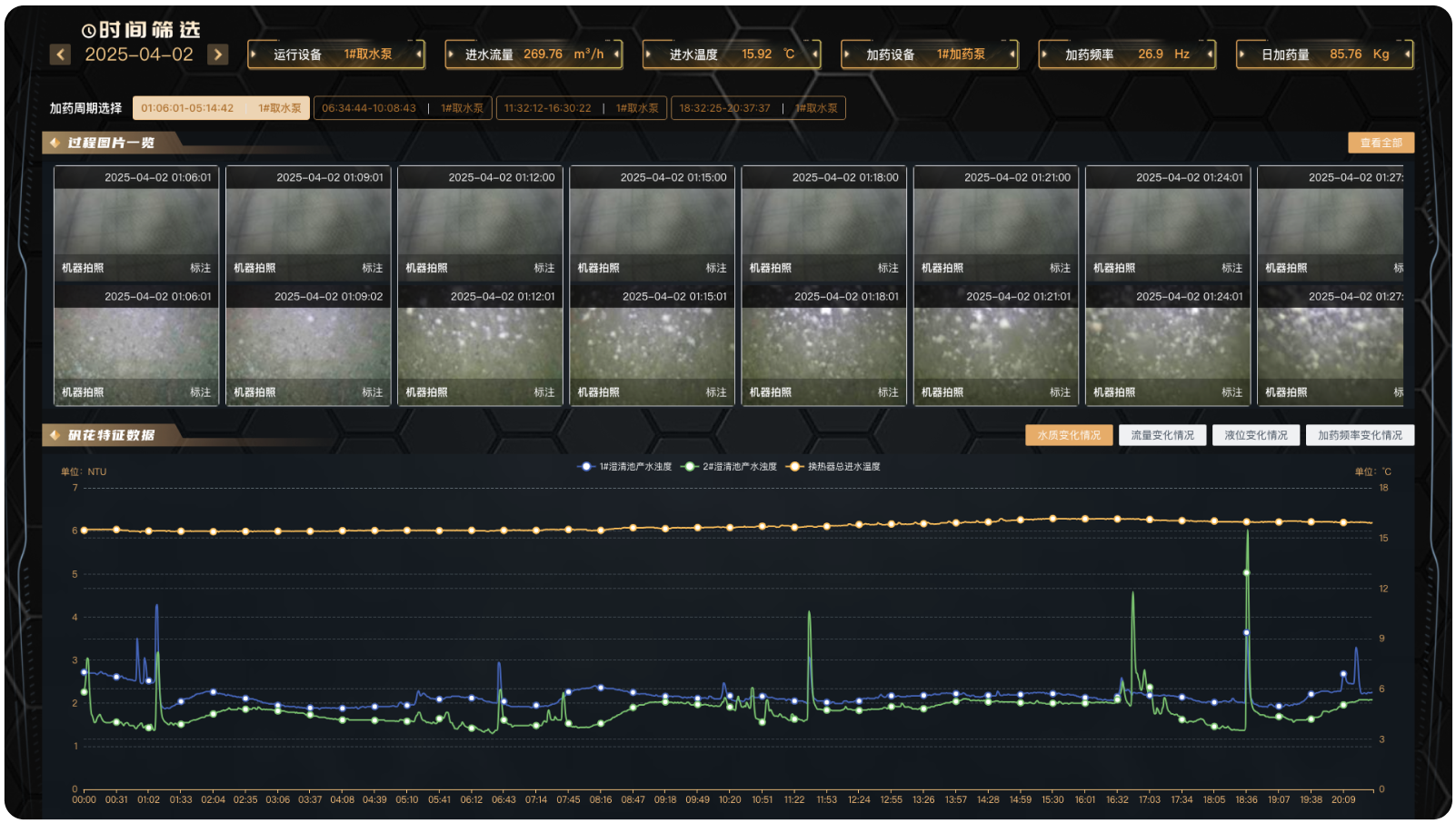
Task: Click 标注 on the 01:12:00 photo
Action: click(x=544, y=268)
